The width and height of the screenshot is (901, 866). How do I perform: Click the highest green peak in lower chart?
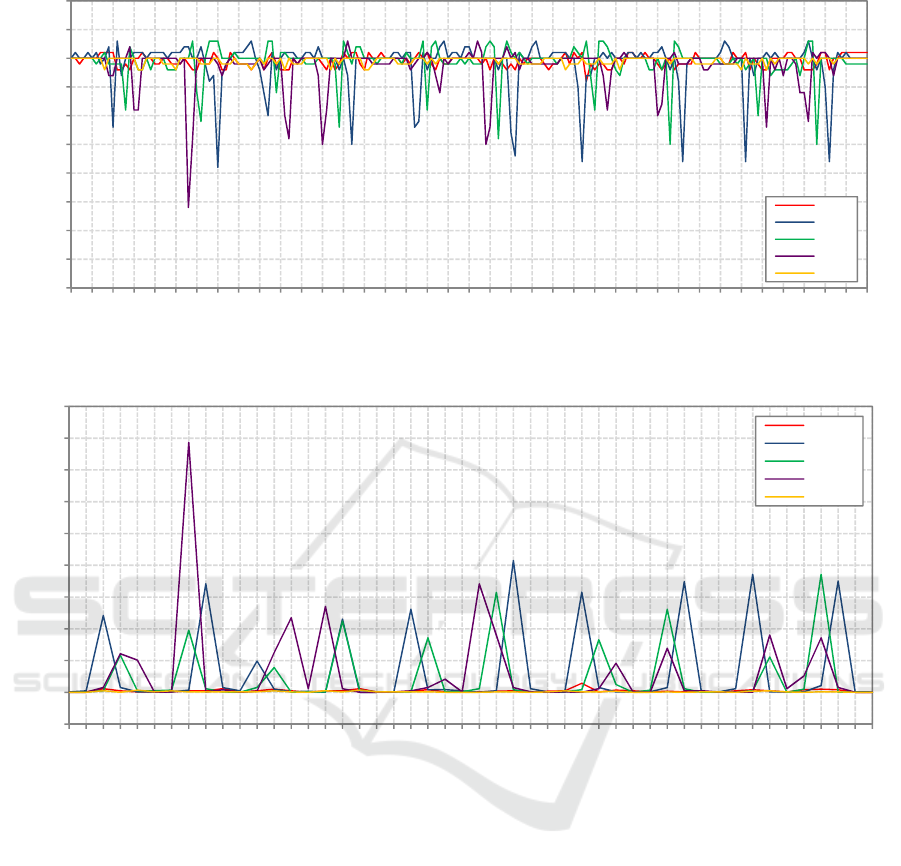pos(821,575)
